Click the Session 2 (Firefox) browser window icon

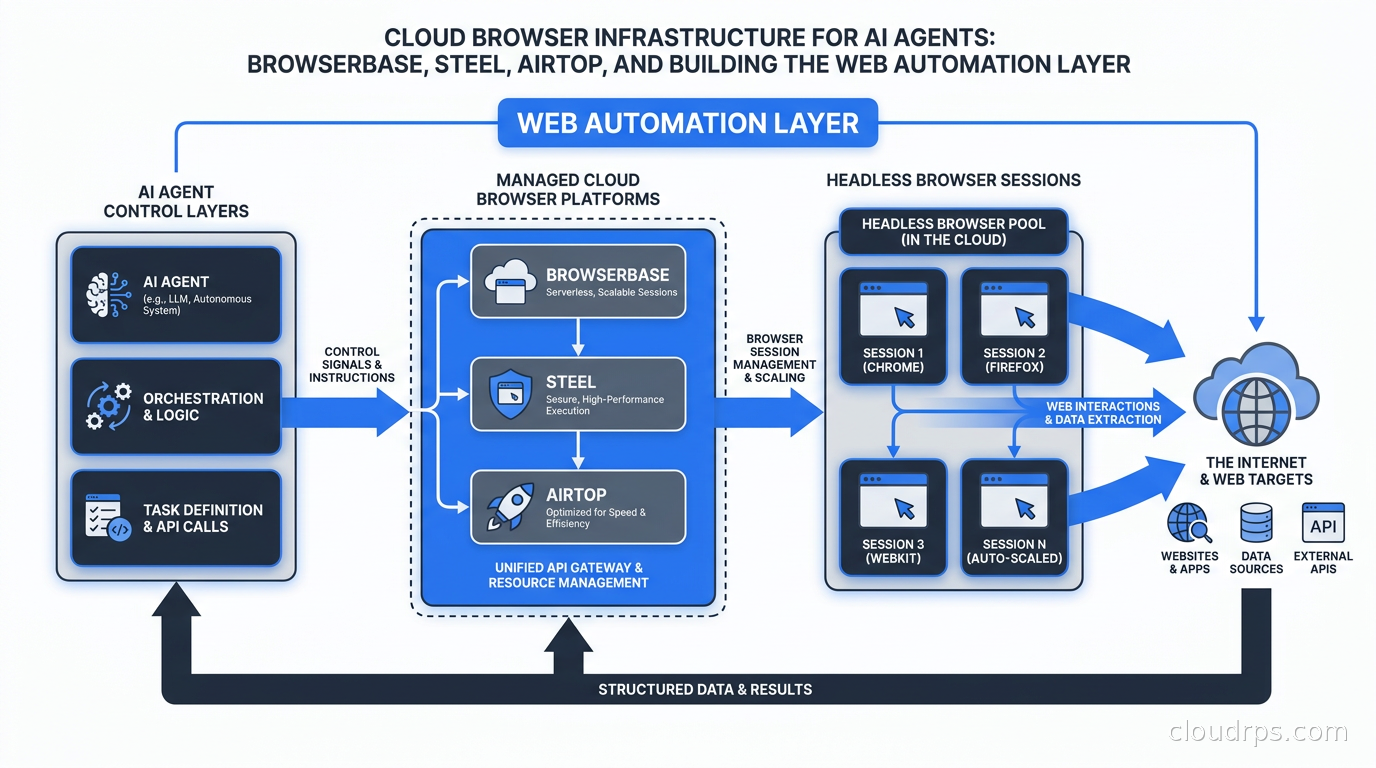click(x=1014, y=308)
